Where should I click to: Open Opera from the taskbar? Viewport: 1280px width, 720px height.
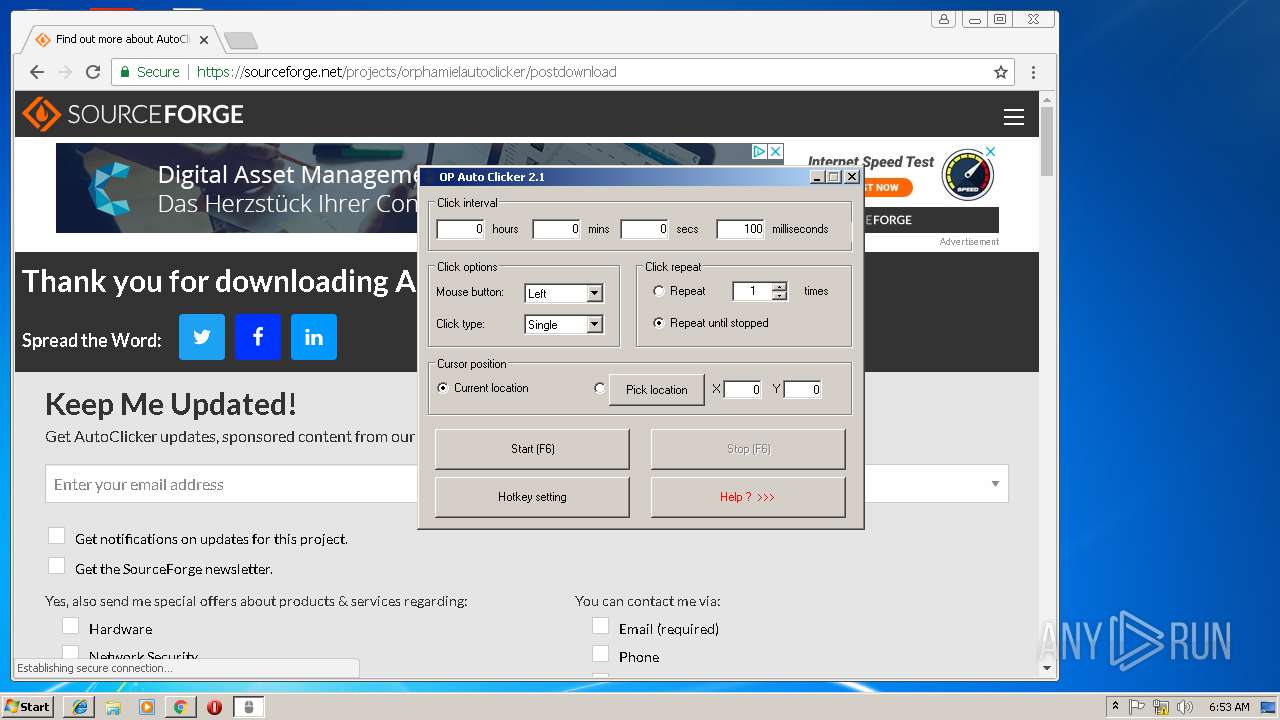click(214, 707)
